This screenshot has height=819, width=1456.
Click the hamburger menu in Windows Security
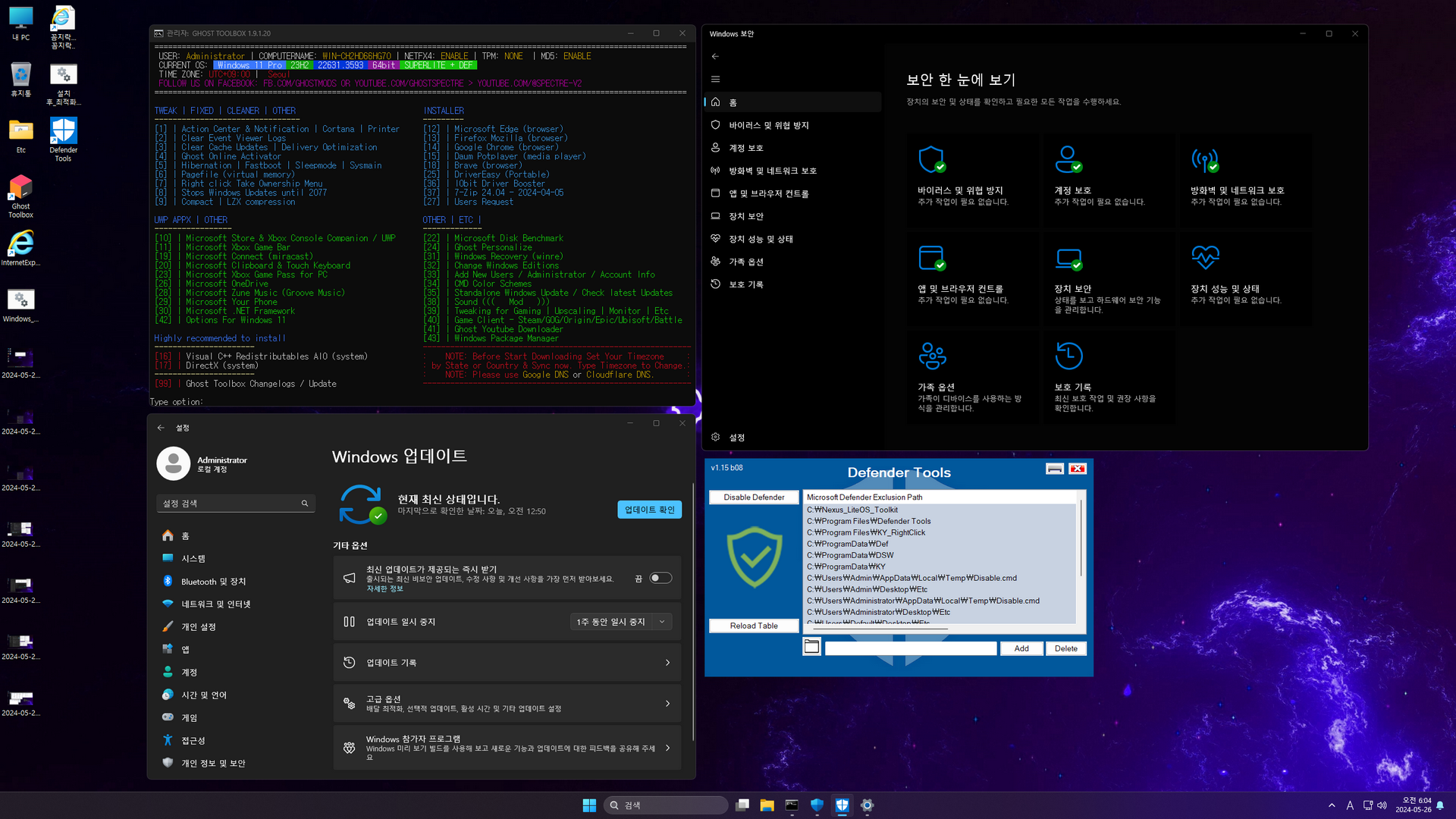715,79
